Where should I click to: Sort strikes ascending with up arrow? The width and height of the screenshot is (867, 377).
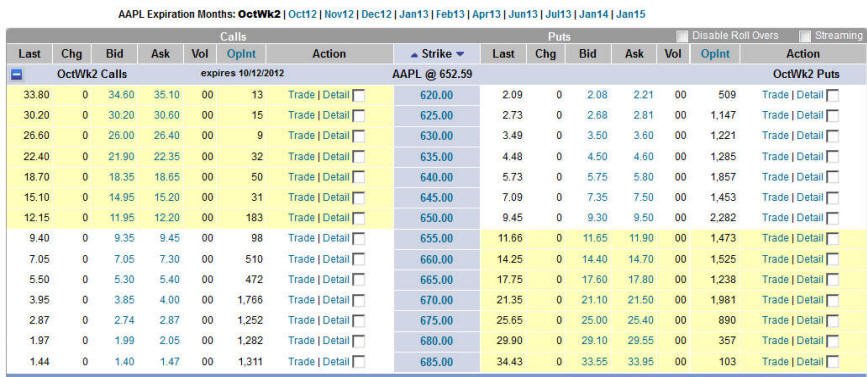[x=414, y=54]
